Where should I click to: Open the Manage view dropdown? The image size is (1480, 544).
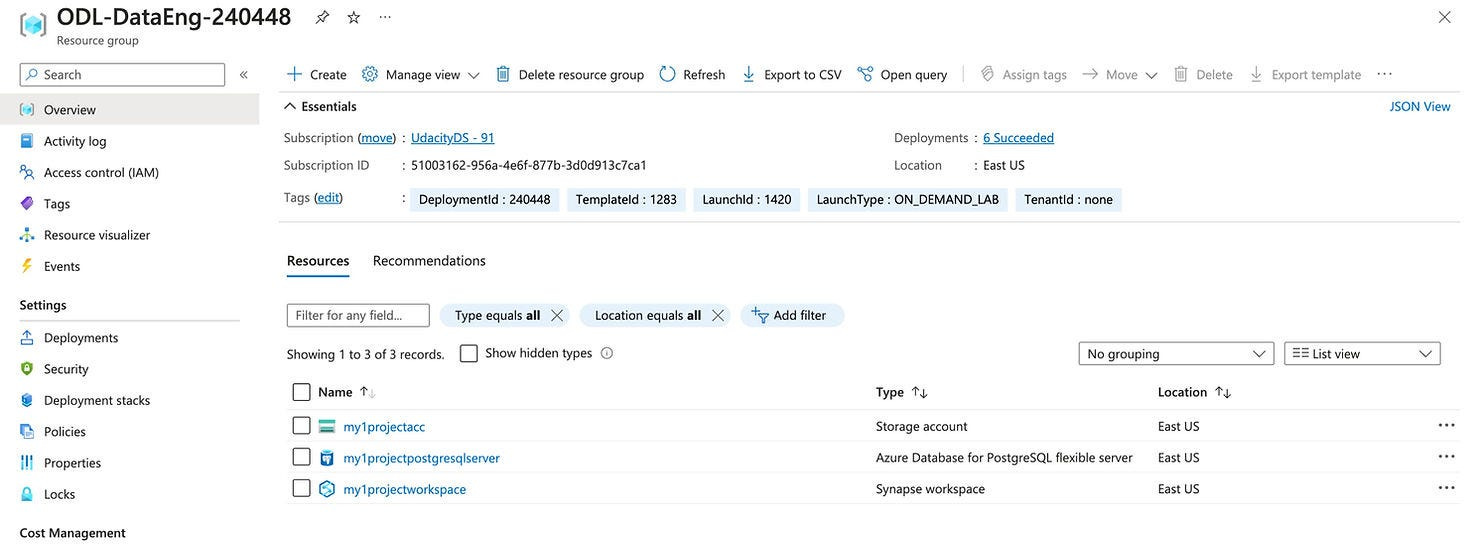point(421,75)
